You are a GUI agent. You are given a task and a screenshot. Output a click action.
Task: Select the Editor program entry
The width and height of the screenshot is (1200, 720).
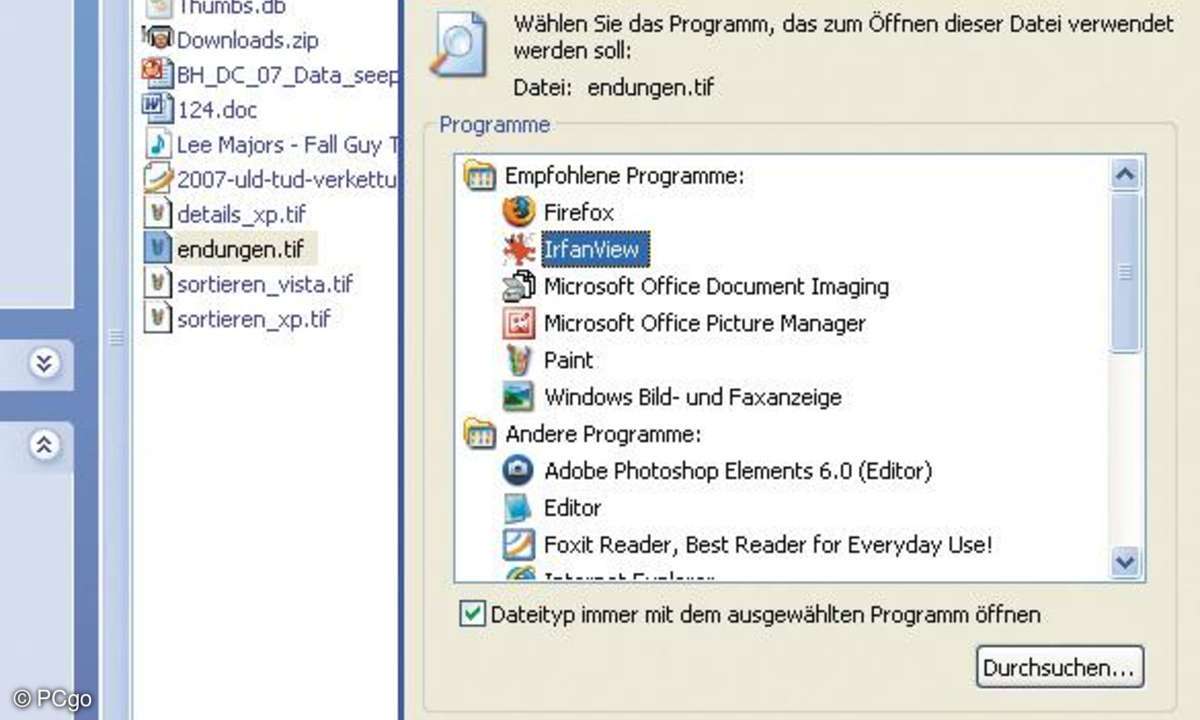tap(573, 508)
